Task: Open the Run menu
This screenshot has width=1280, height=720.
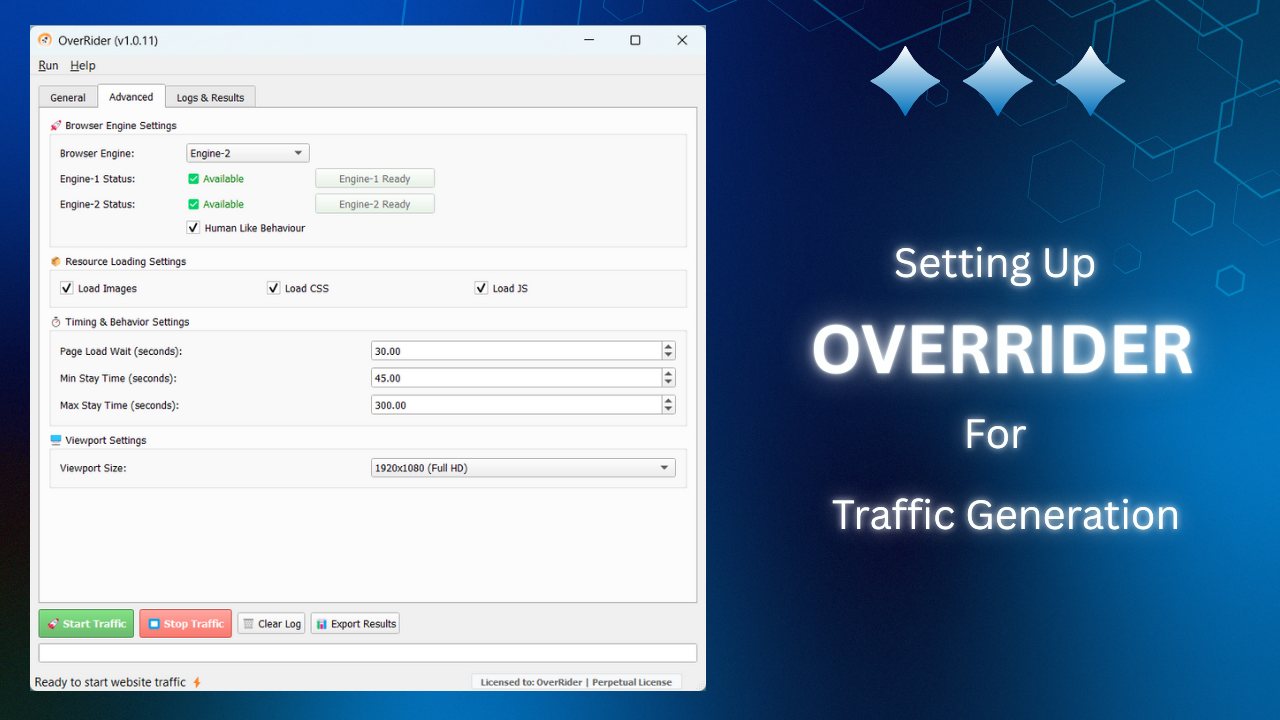Action: click(48, 66)
